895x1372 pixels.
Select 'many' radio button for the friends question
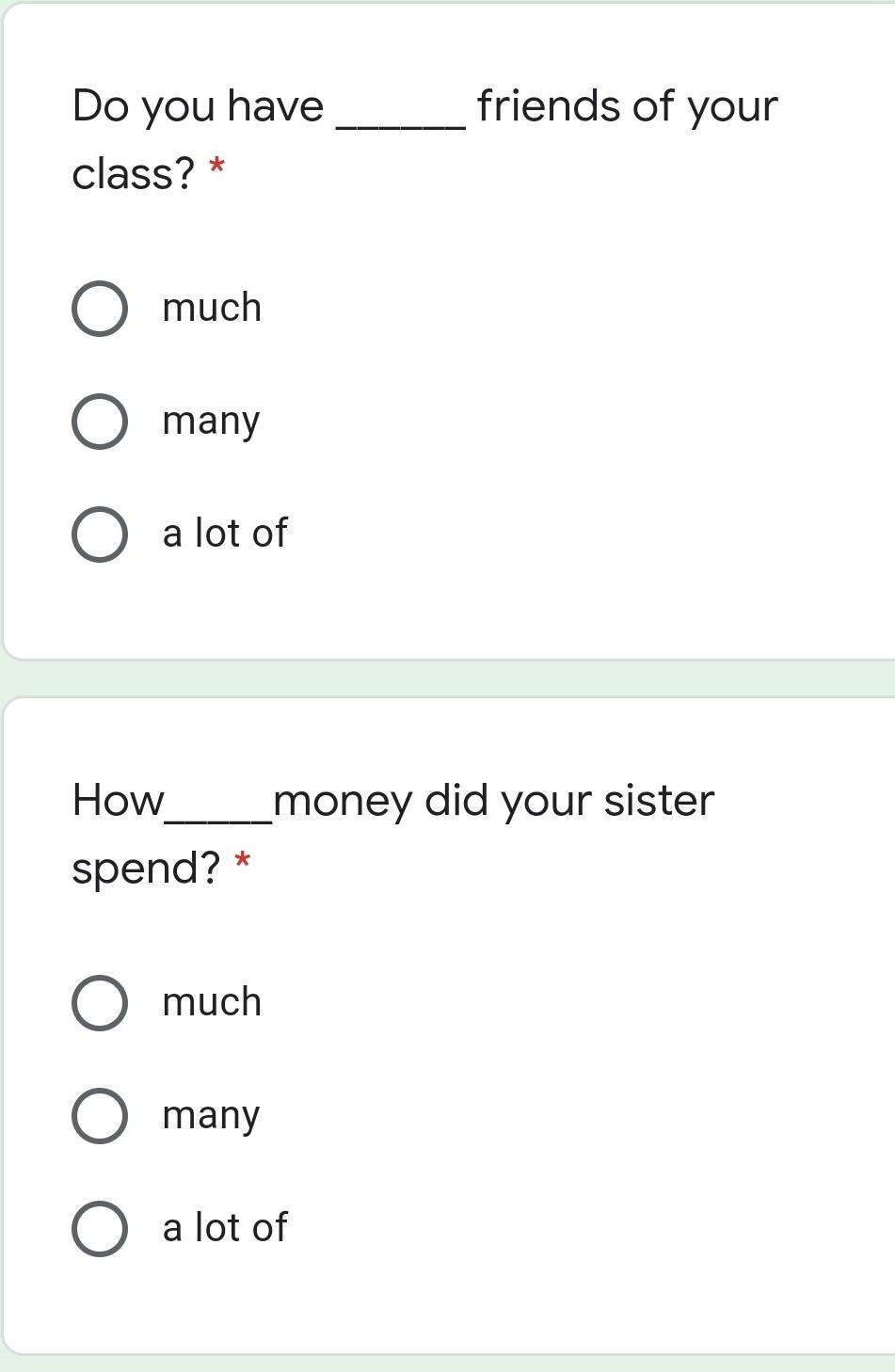pos(100,422)
